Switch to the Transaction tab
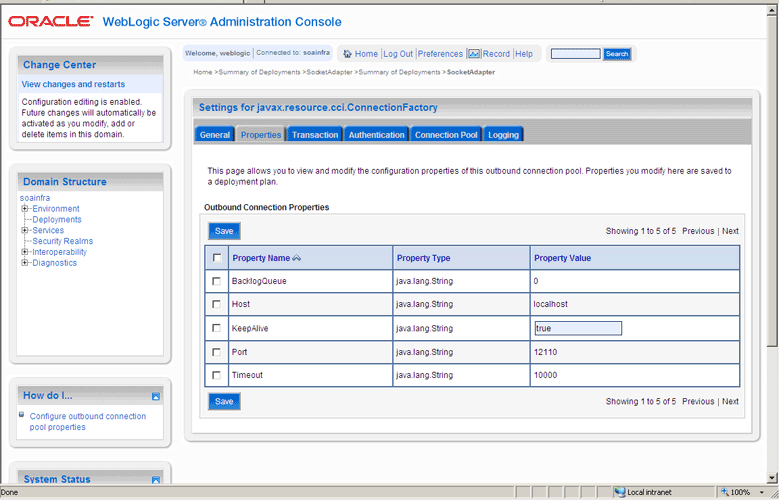The image size is (779, 500). pos(315,135)
